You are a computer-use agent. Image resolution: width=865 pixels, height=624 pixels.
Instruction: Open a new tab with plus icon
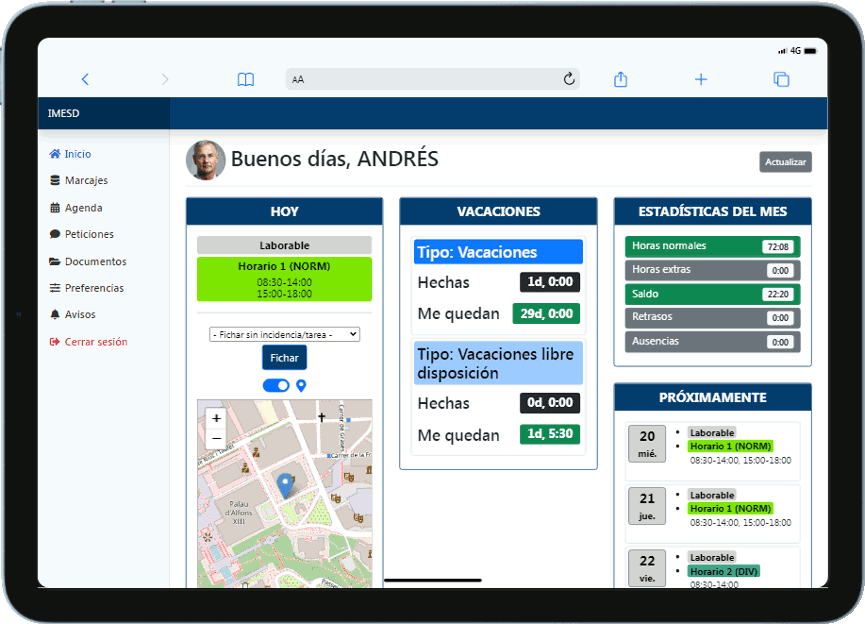tap(701, 80)
